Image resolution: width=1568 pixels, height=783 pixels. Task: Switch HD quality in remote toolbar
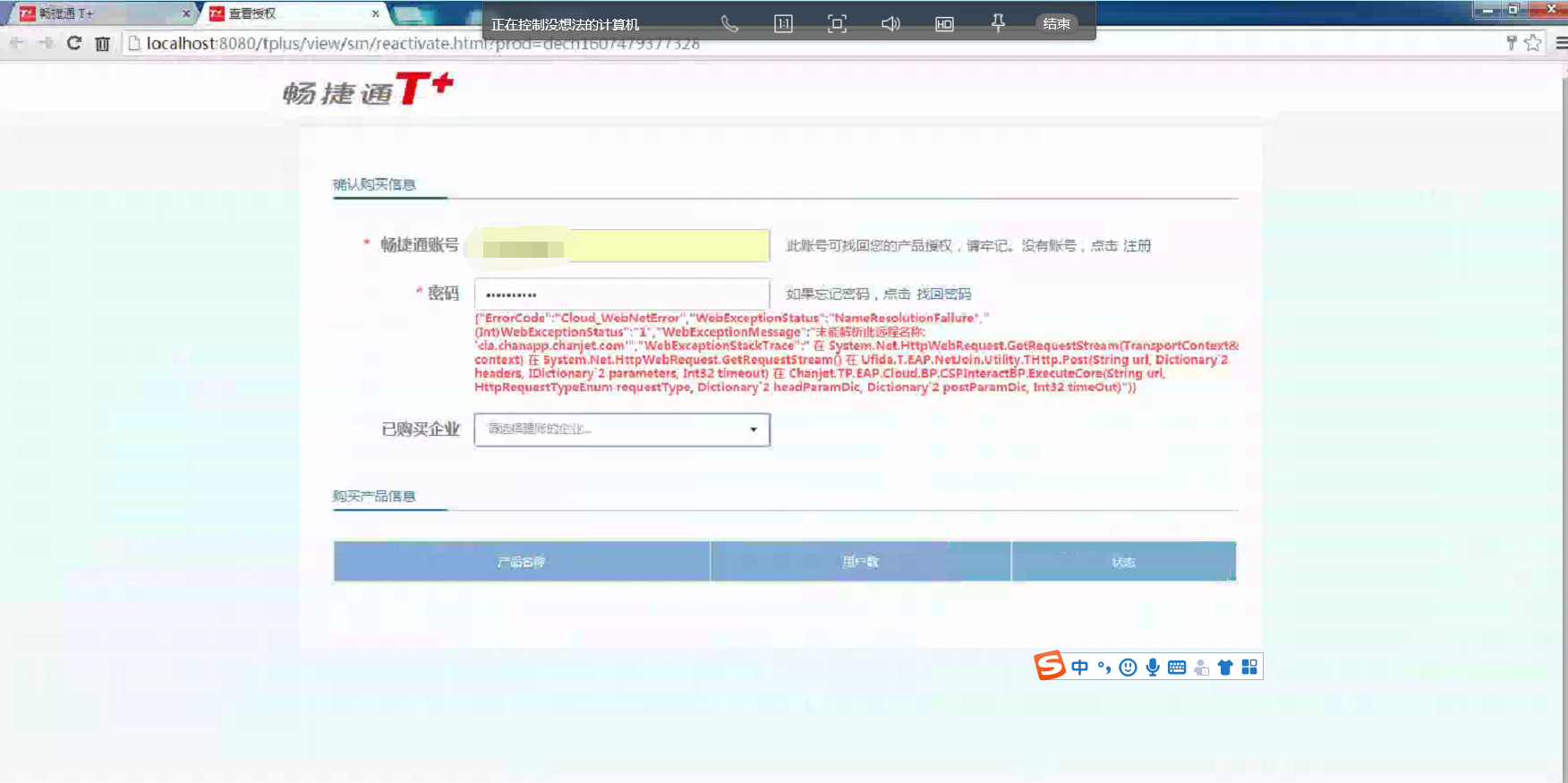tap(944, 24)
